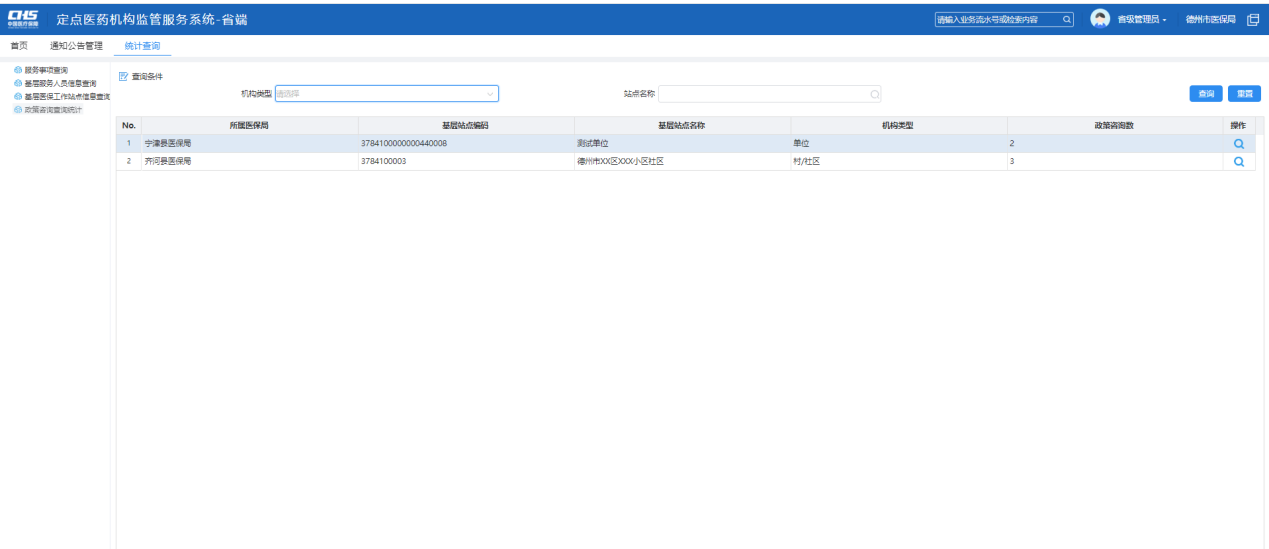Click the 基层站点编码 column header
Image resolution: width=1269 pixels, height=549 pixels.
(466, 125)
